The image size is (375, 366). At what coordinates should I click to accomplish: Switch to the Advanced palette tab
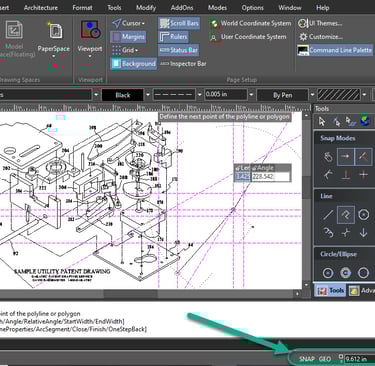(x=361, y=291)
